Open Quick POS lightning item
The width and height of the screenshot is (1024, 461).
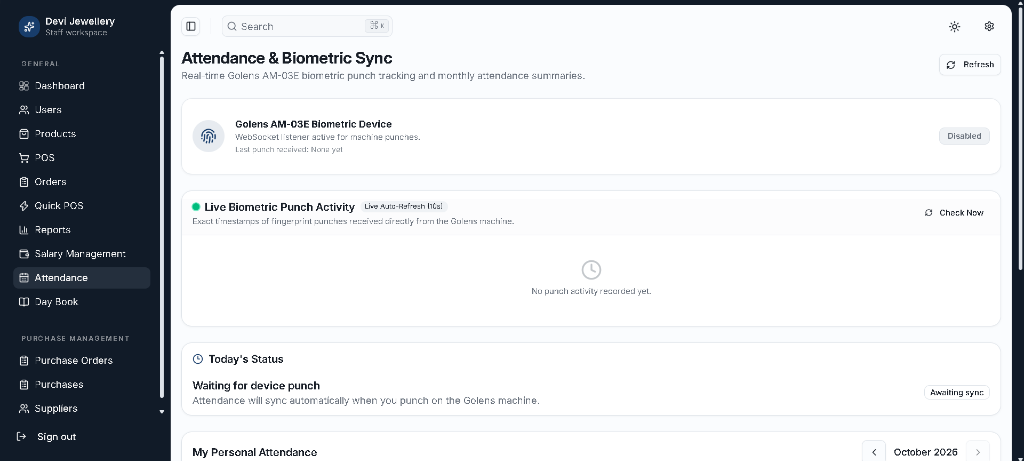(x=82, y=206)
